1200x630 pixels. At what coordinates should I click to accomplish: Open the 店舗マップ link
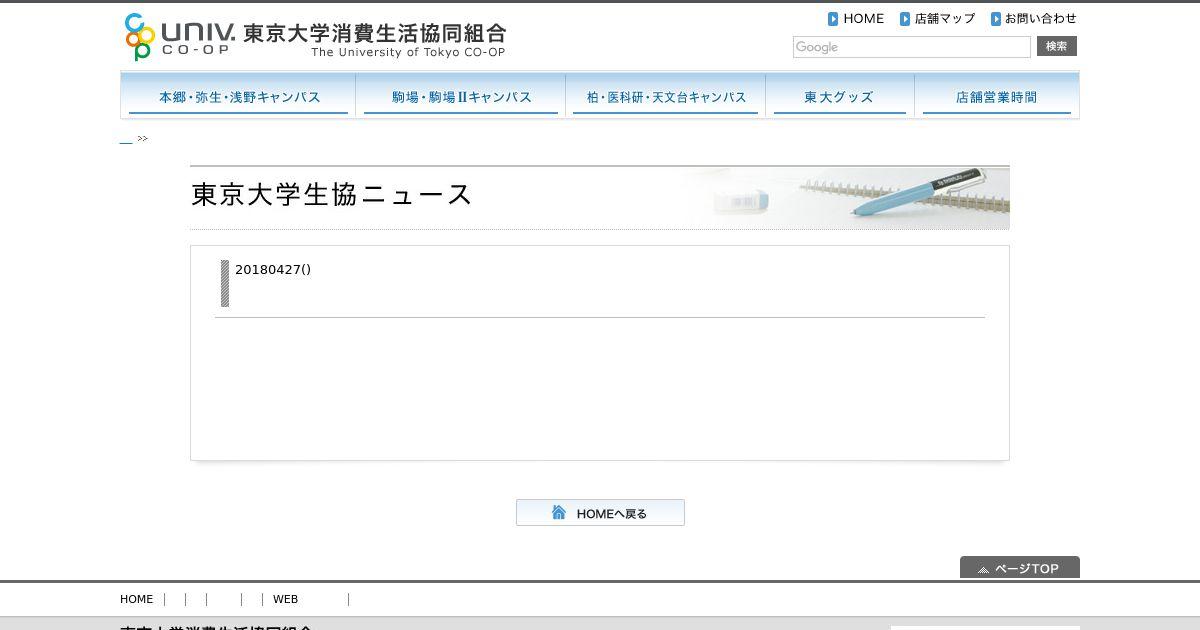pos(944,18)
